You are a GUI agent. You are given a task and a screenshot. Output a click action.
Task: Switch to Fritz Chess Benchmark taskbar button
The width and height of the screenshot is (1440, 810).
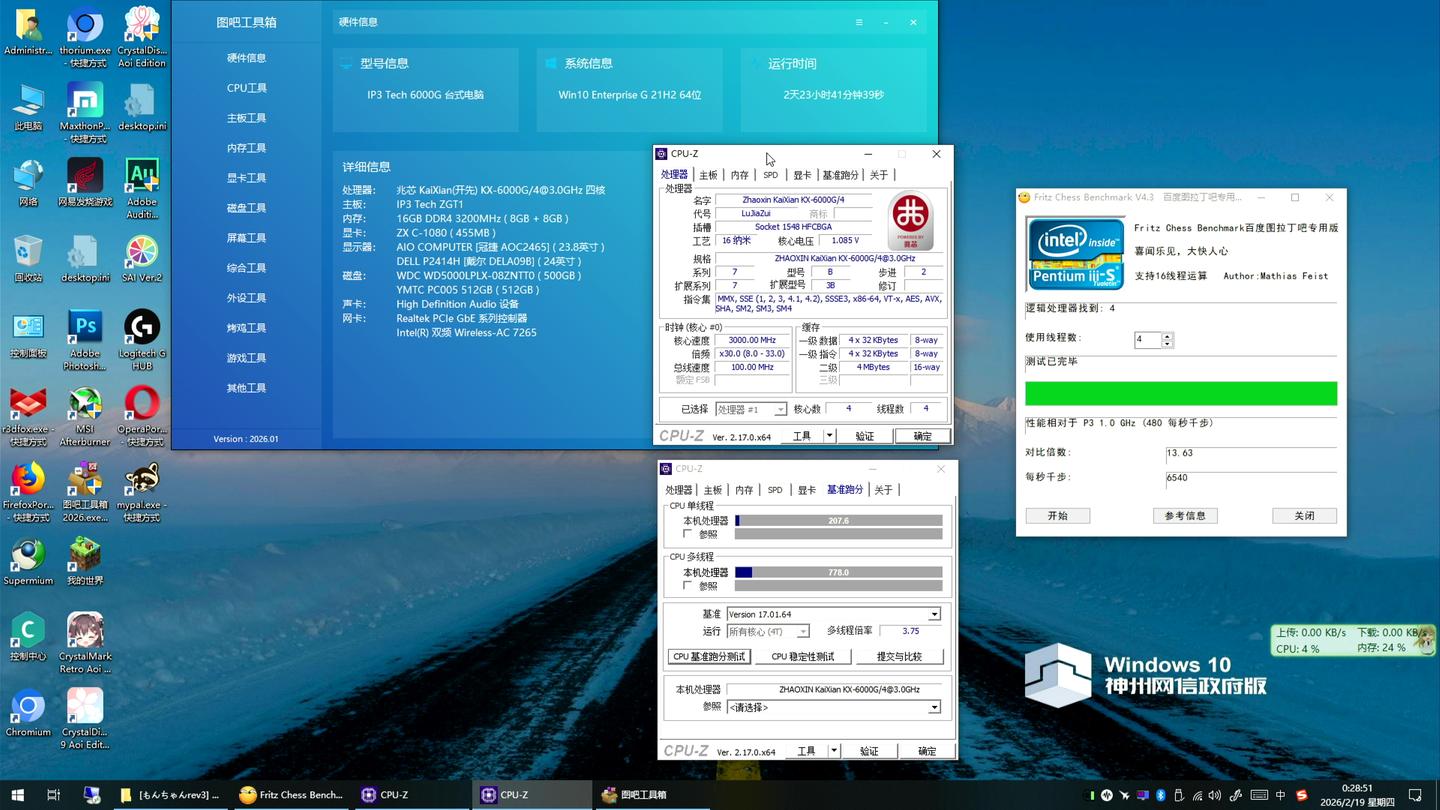[x=291, y=795]
